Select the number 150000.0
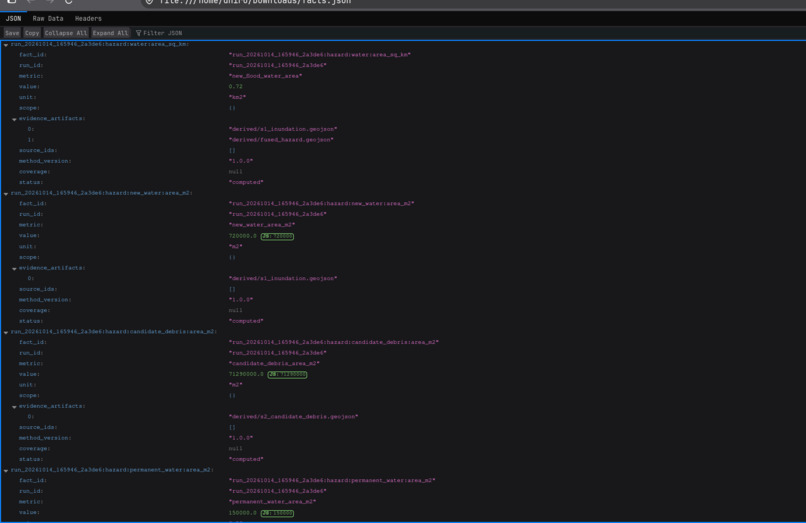The image size is (806, 523). click(243, 512)
